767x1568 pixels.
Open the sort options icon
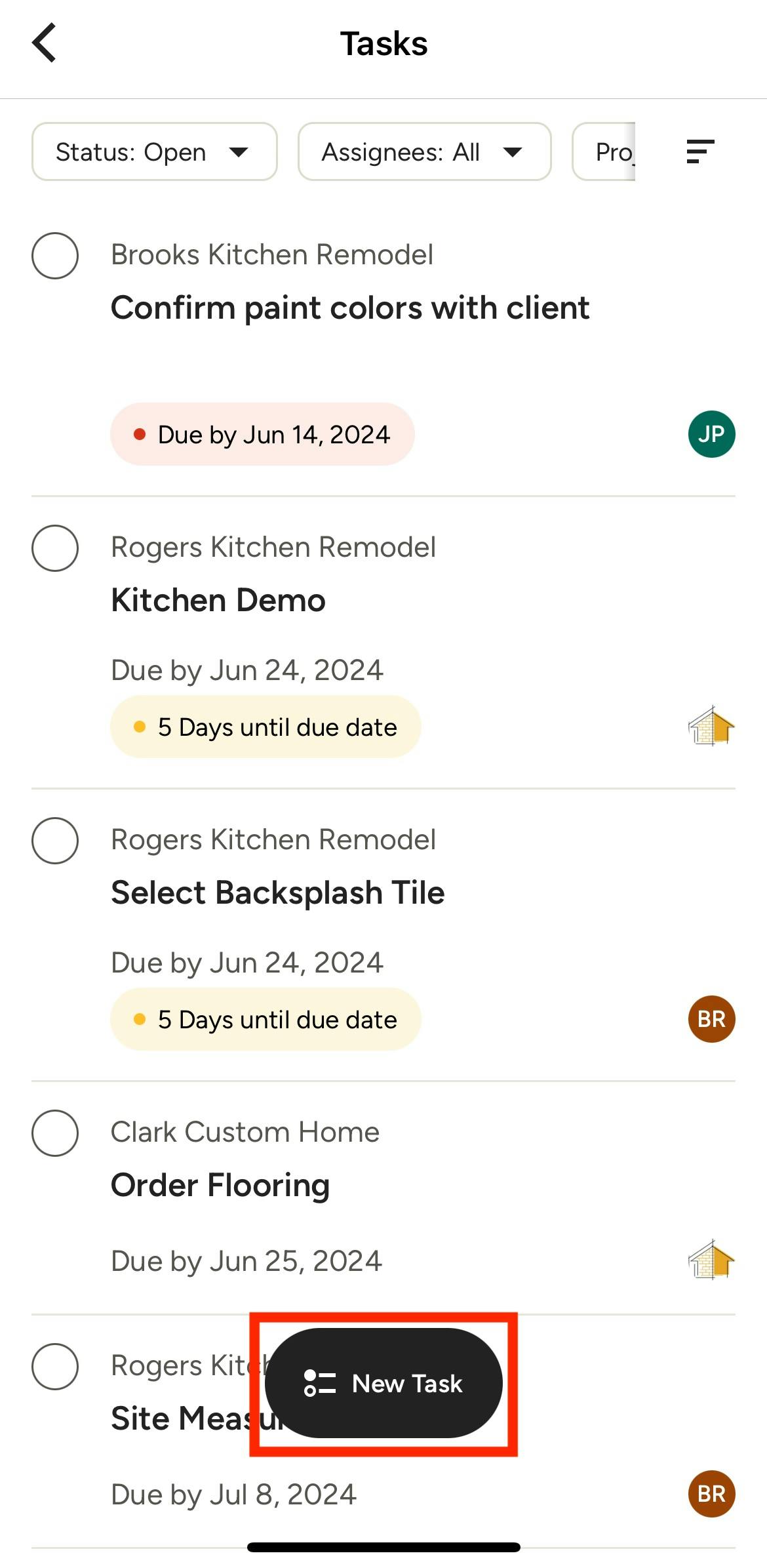[699, 151]
